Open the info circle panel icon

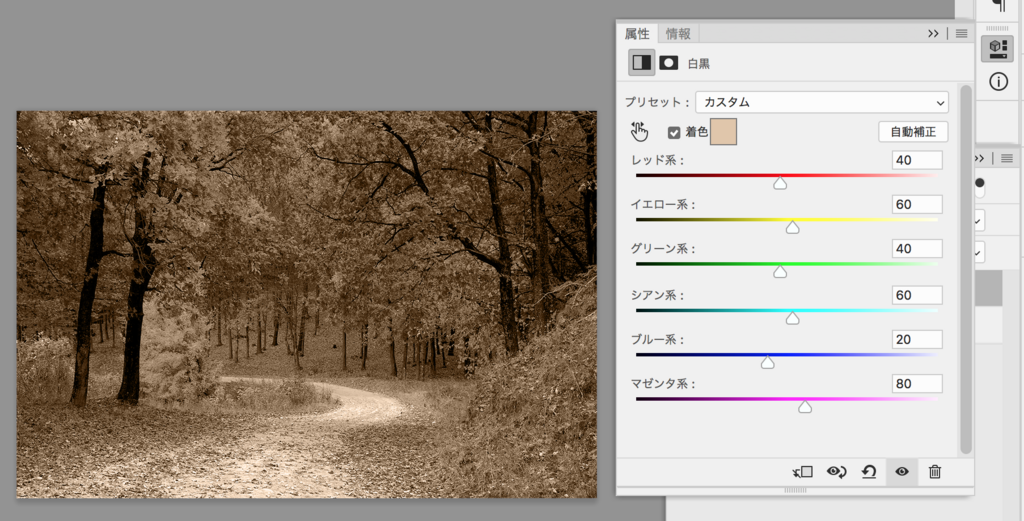click(x=998, y=82)
